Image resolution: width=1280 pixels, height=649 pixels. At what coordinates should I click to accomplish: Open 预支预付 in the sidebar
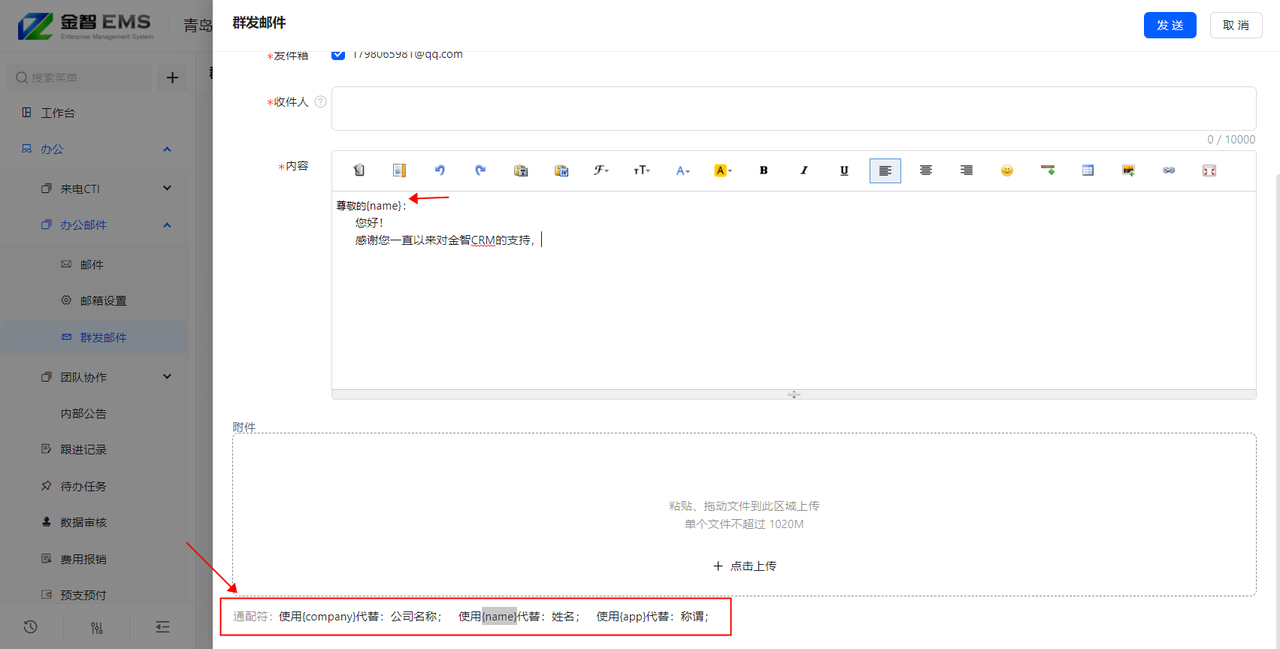pos(83,595)
